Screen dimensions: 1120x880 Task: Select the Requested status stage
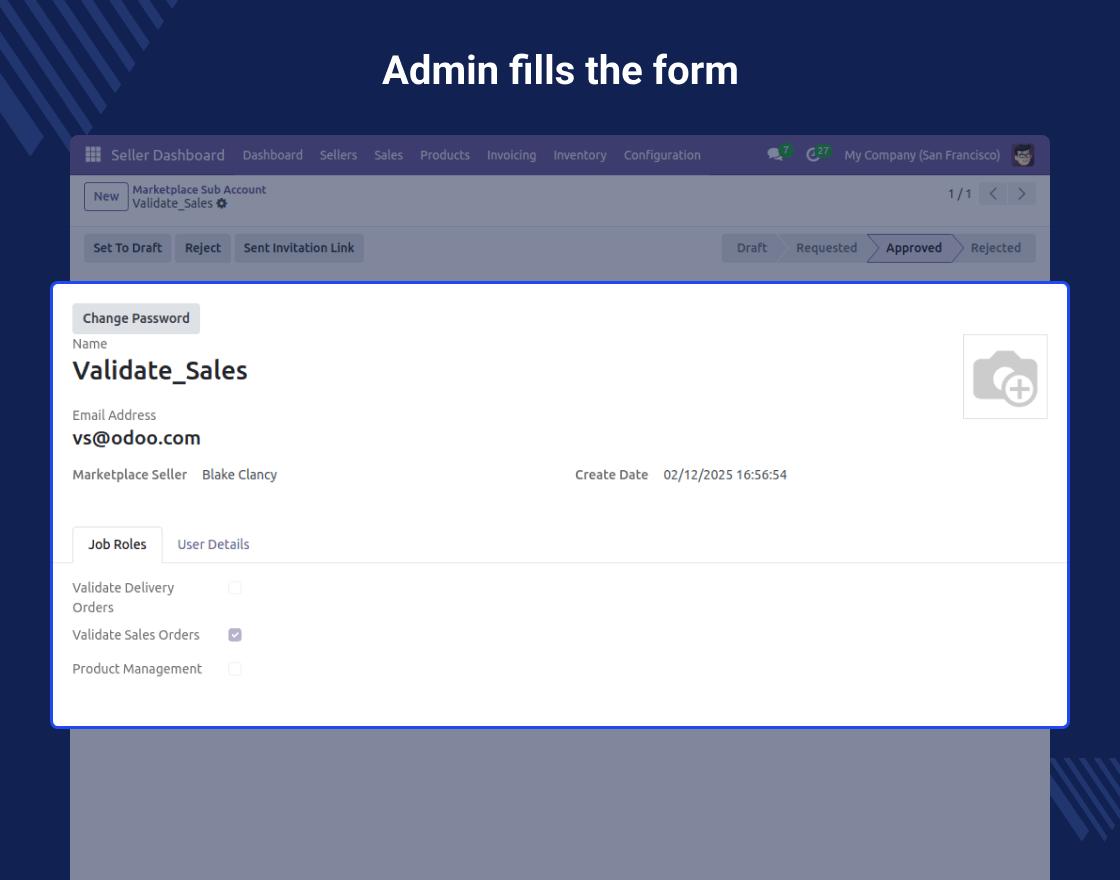tap(826, 248)
